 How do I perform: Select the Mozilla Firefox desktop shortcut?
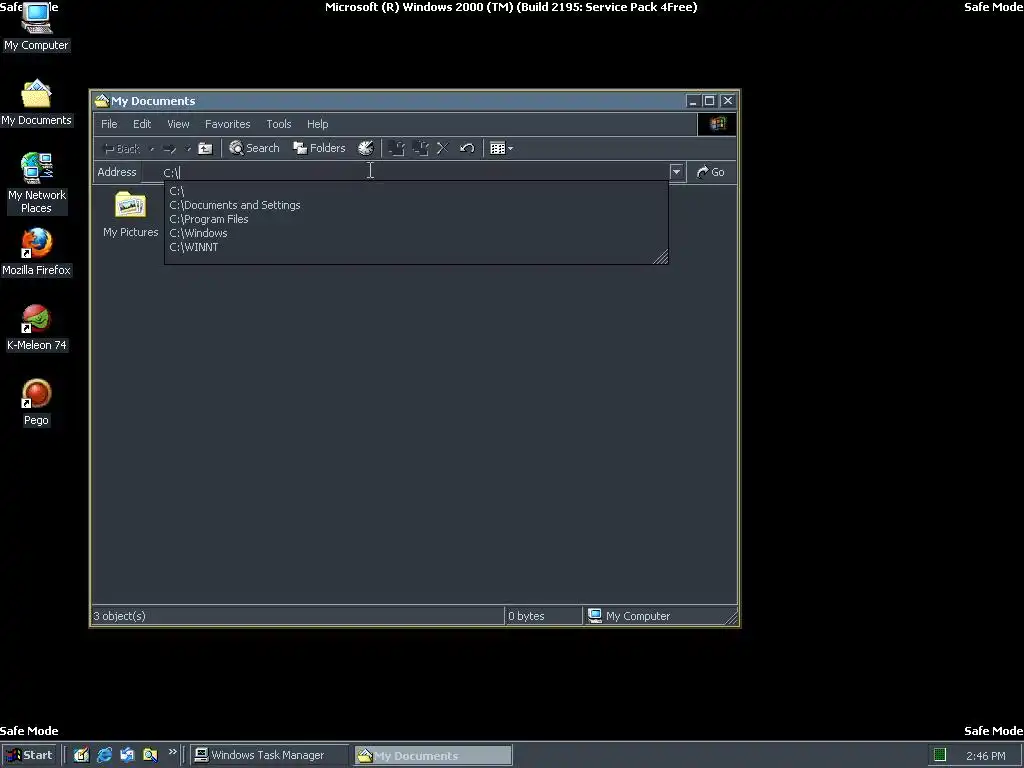(x=36, y=252)
